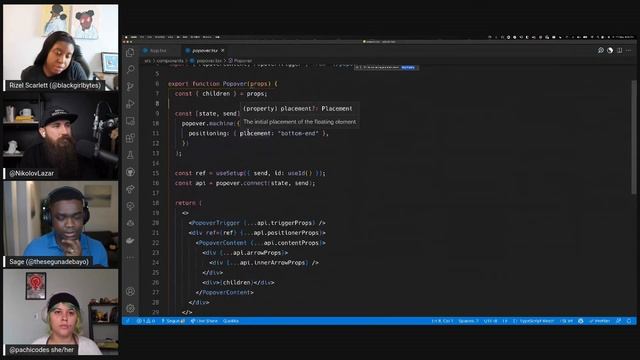Open the components breadcrumb dropdown
The height and width of the screenshot is (360, 640).
coord(170,61)
